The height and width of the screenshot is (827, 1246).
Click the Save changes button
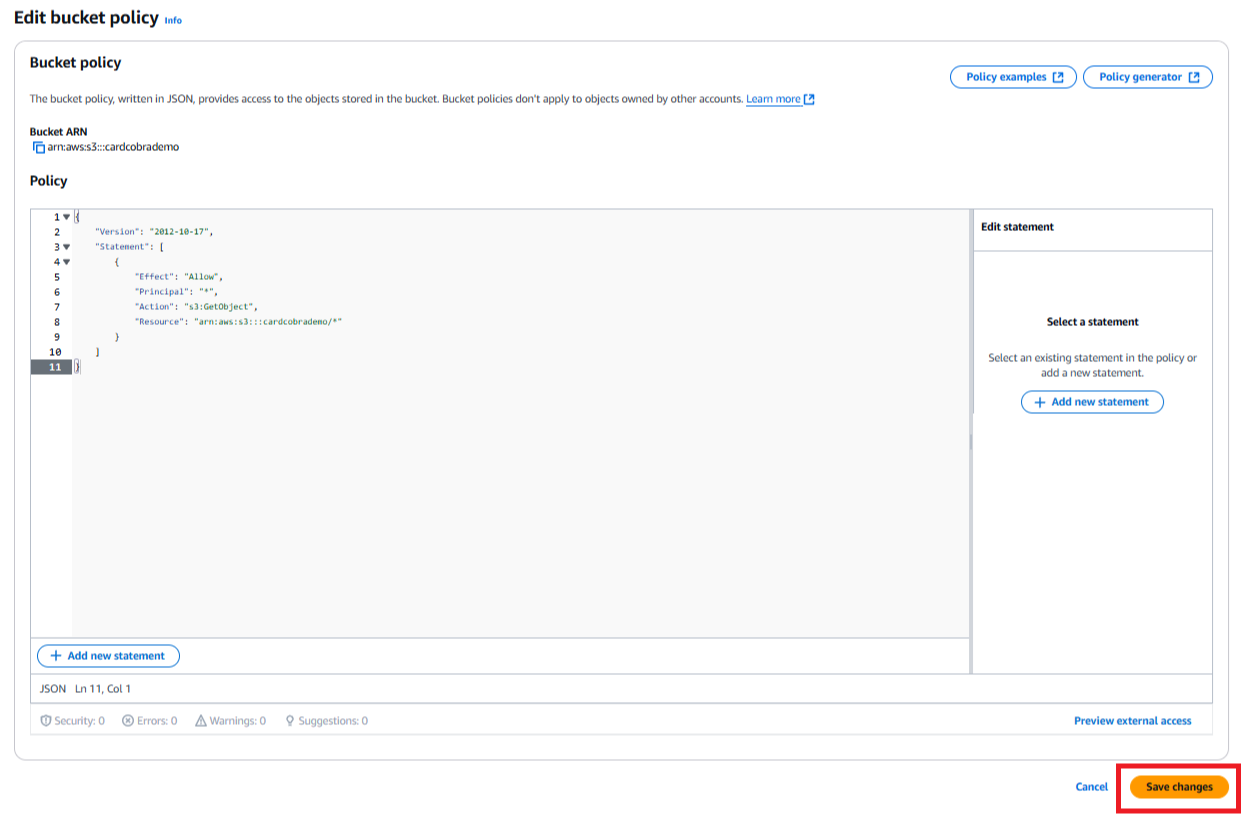coord(1179,787)
